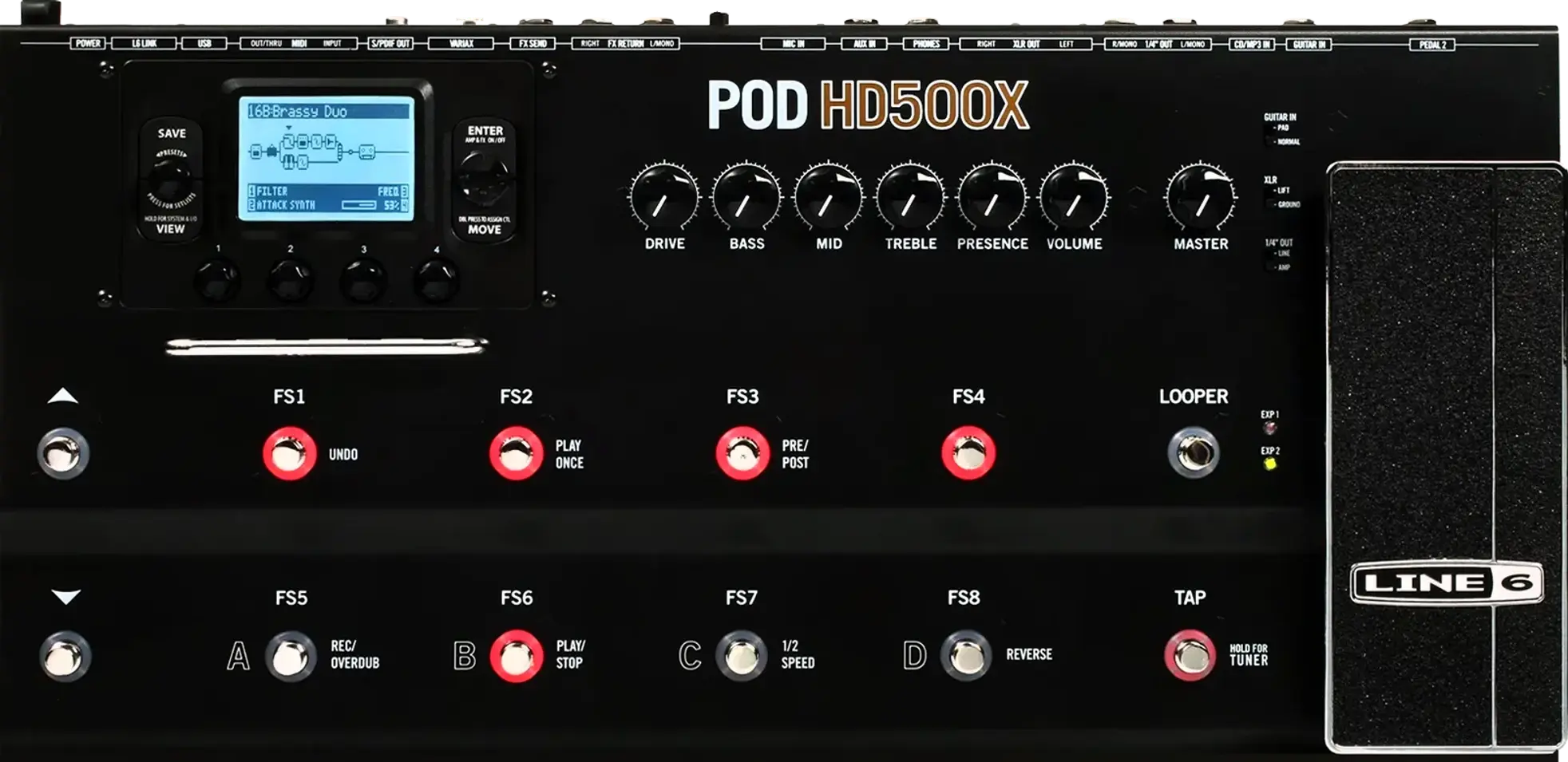Image resolution: width=1568 pixels, height=762 pixels.
Task: Click the bank down triangle icon
Action: tap(65, 596)
